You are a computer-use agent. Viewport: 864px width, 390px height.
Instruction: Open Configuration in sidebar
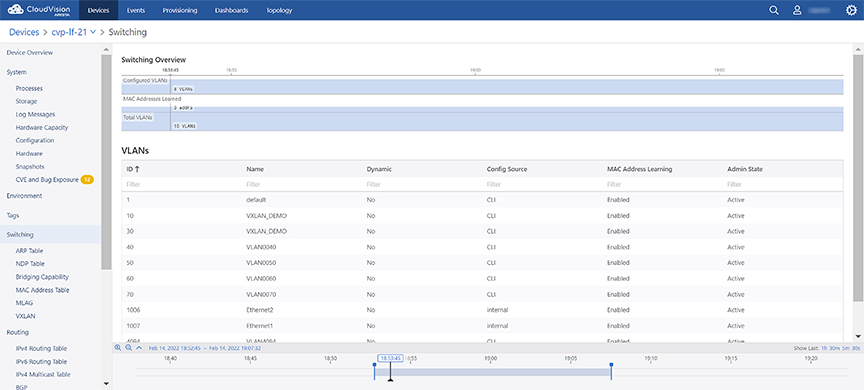click(35, 140)
